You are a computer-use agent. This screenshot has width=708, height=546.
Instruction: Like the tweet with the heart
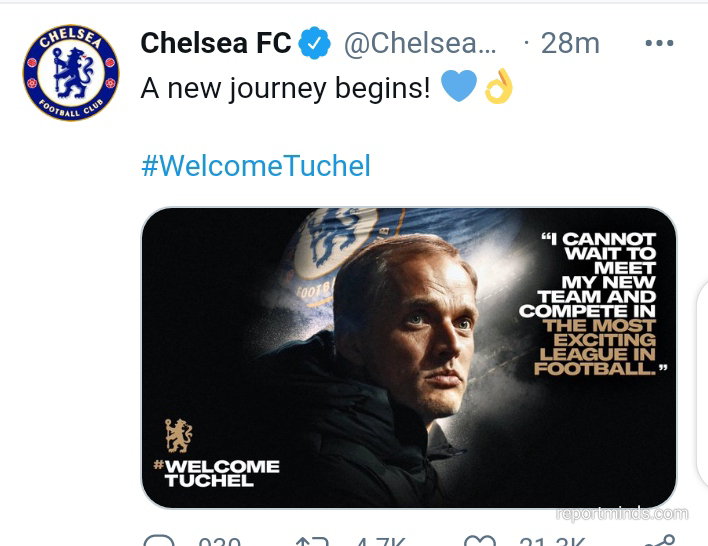(x=479, y=541)
